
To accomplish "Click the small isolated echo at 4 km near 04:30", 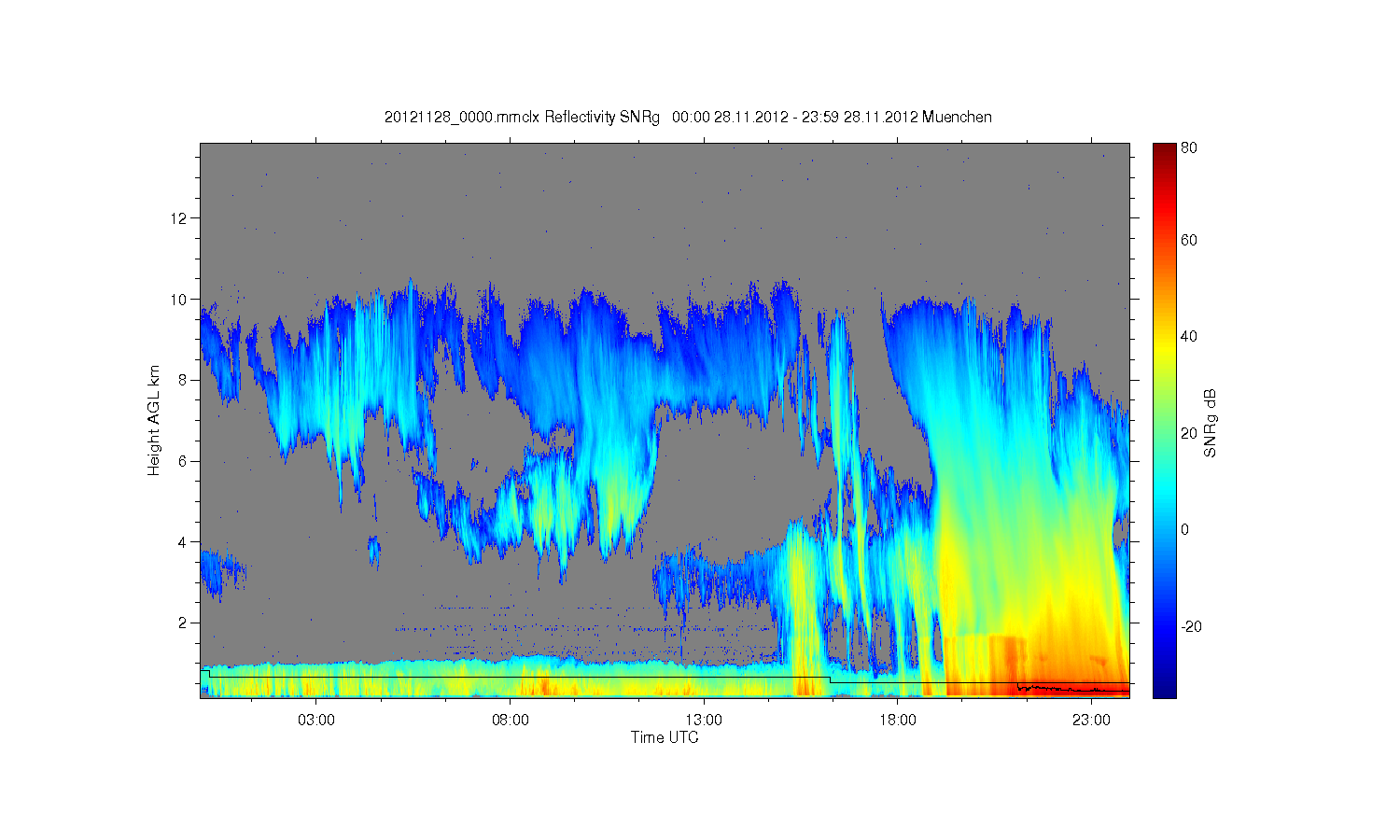I will (373, 552).
